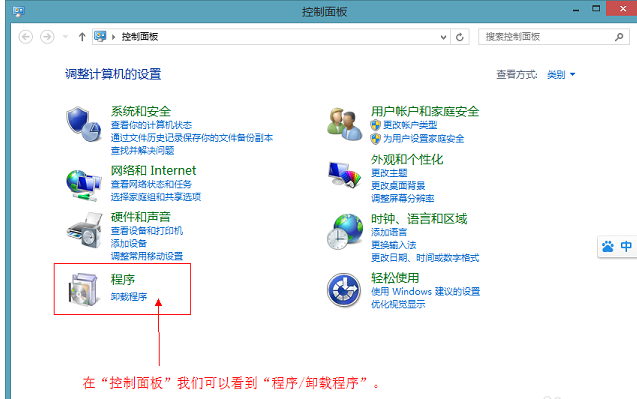Click the 更改帐户类型 link

click(x=410, y=125)
